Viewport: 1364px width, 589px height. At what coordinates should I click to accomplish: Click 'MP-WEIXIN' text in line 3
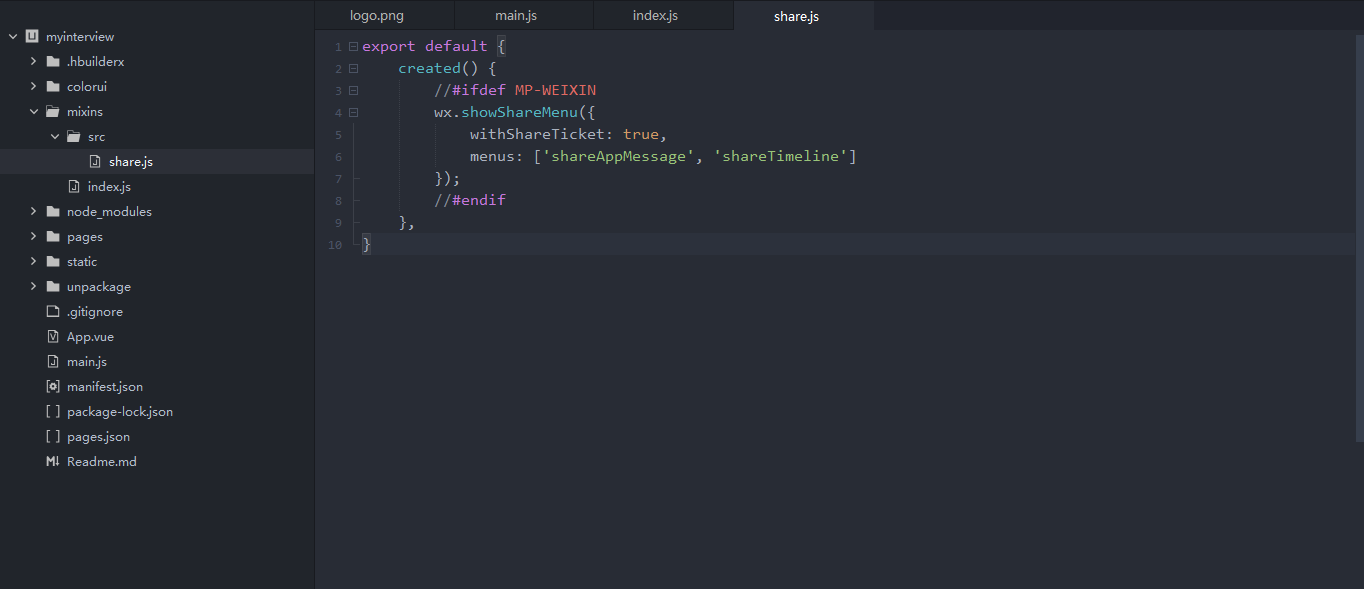point(555,90)
